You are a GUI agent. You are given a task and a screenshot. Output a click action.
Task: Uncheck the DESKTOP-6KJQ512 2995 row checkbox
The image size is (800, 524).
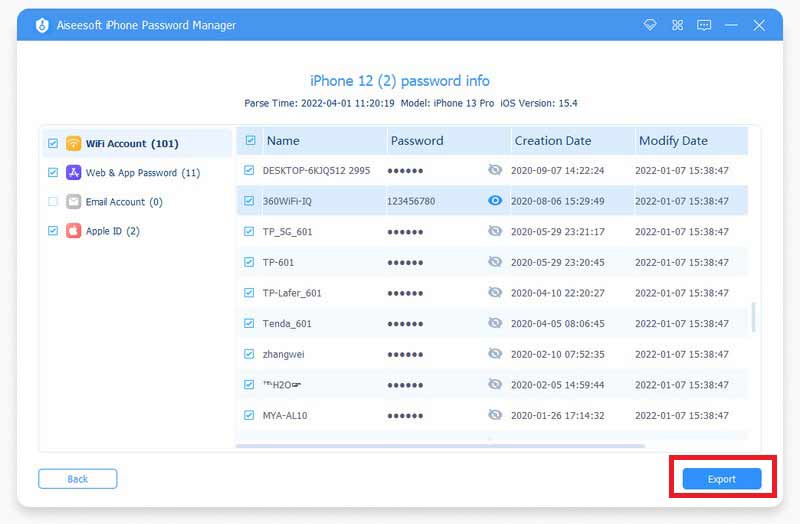pyautogui.click(x=248, y=170)
